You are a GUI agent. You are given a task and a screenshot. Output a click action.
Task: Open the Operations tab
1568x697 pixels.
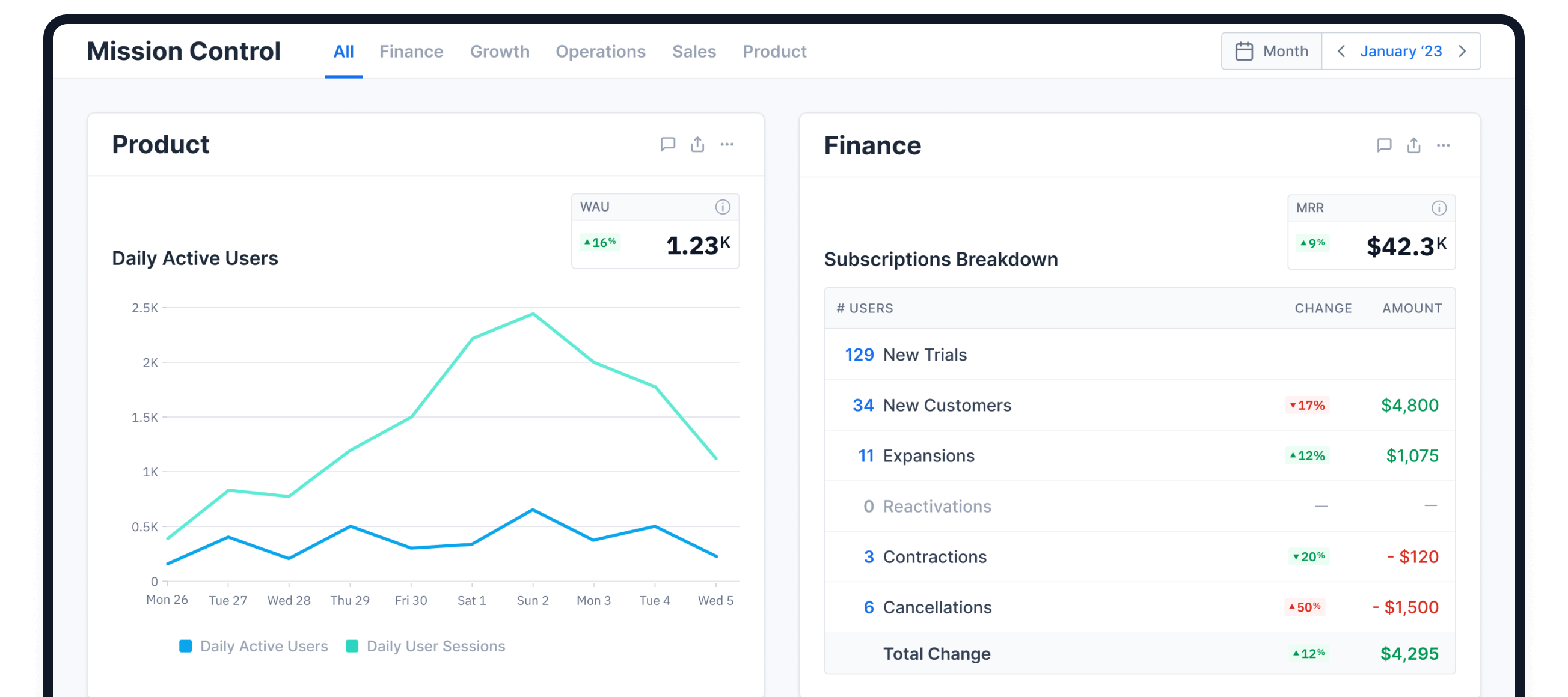600,52
